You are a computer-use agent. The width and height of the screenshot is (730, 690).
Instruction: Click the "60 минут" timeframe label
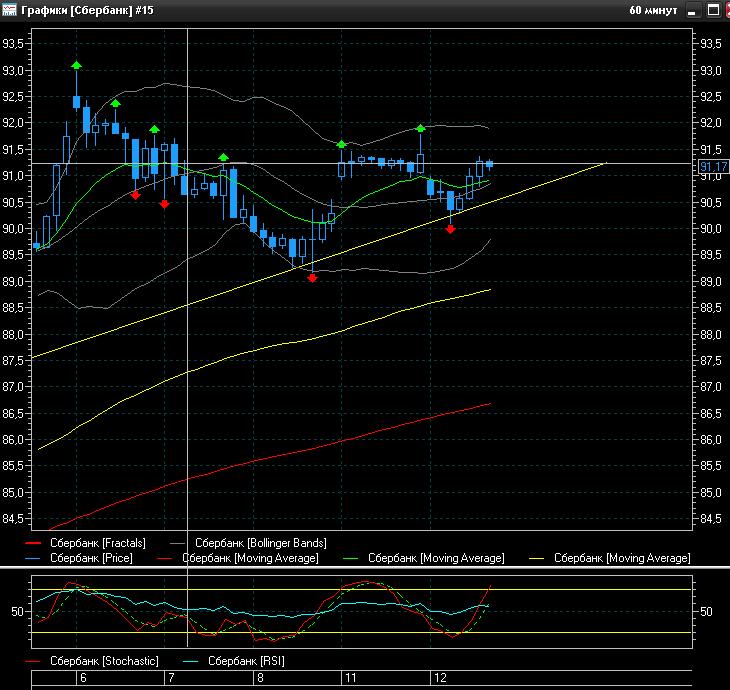click(653, 10)
